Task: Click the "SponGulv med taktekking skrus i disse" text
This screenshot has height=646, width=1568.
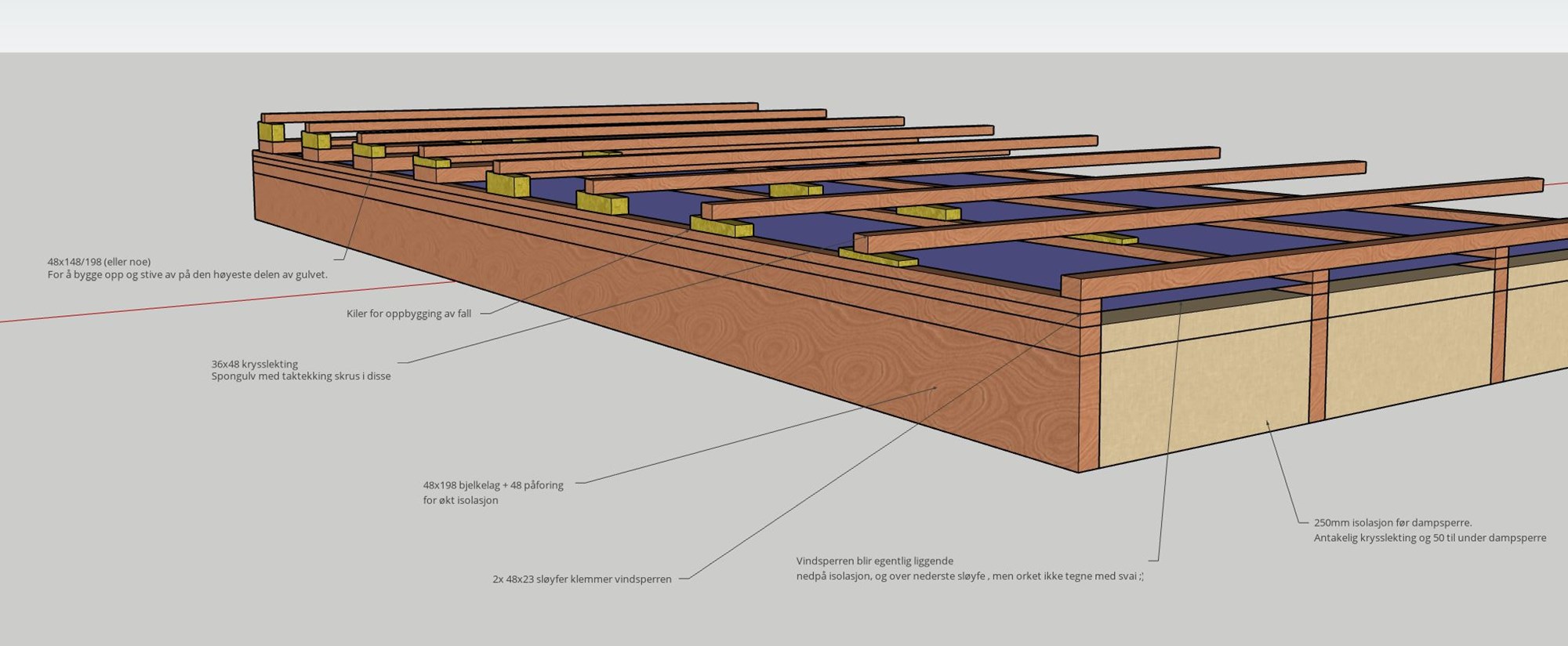Action: pyautogui.click(x=300, y=376)
